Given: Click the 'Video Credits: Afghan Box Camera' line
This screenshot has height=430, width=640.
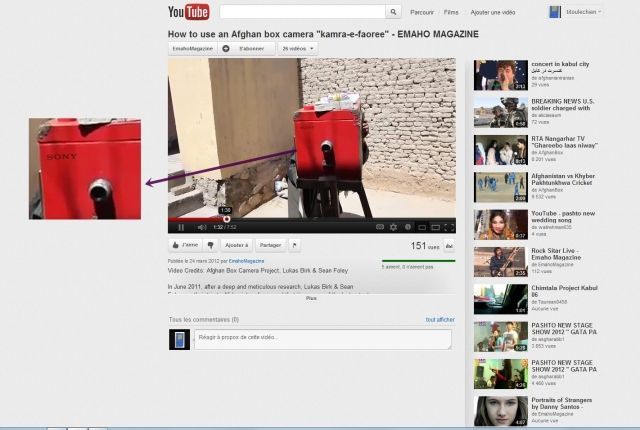Looking at the screenshot, I should [x=258, y=270].
